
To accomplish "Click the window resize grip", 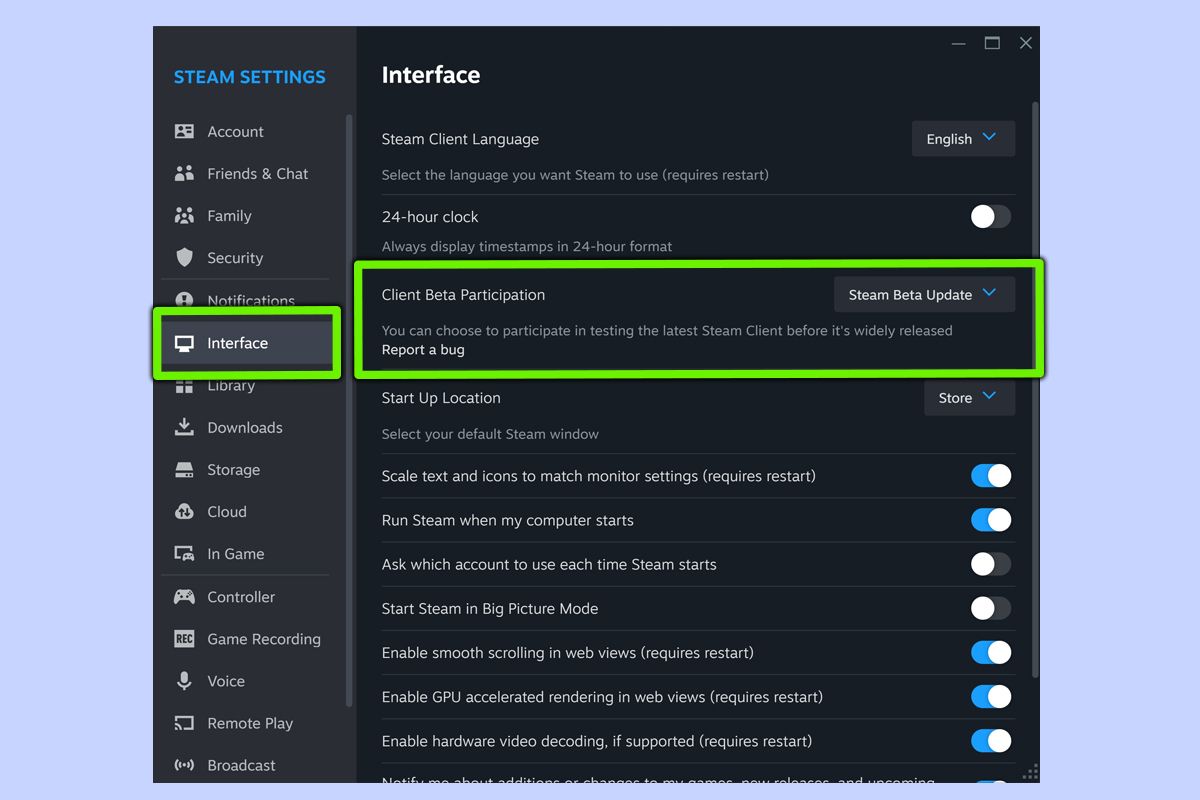I will click(1029, 772).
